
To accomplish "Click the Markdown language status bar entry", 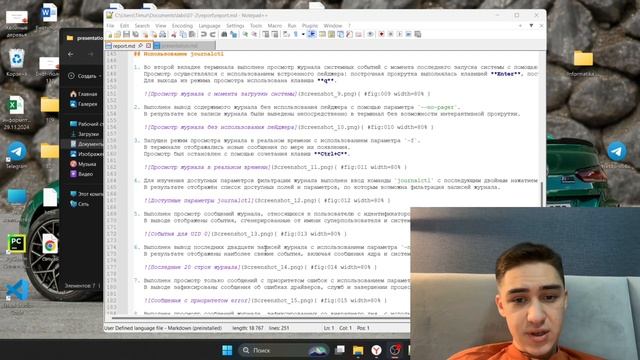I will (x=163, y=328).
